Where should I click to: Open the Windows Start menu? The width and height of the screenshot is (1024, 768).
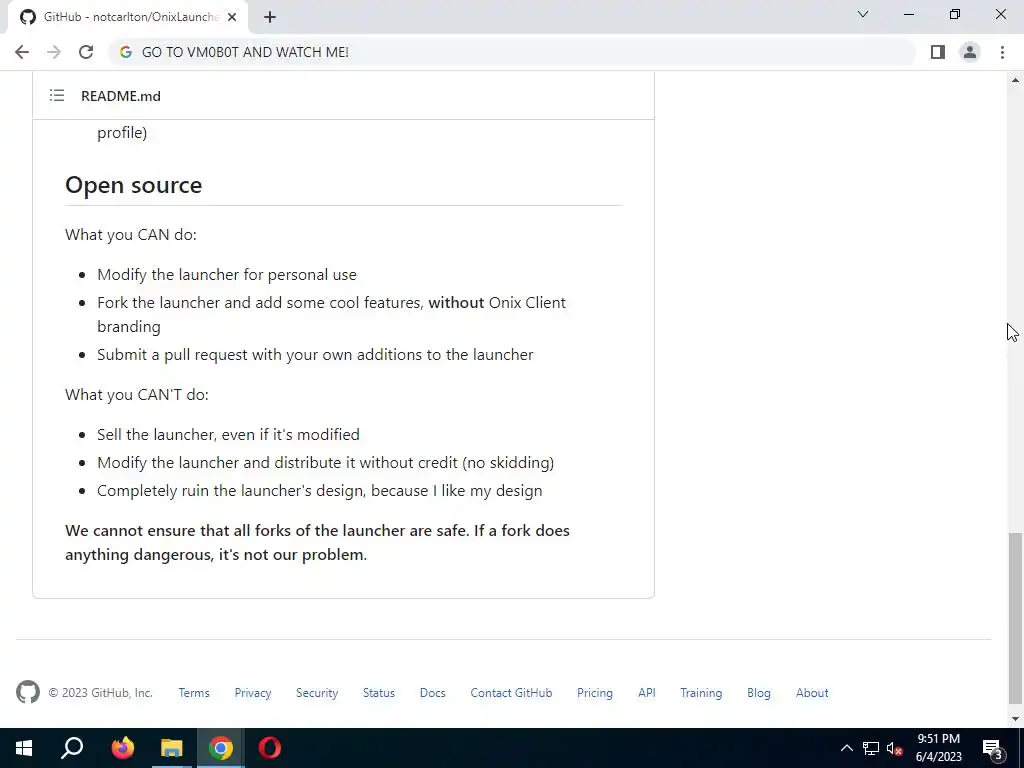coord(24,748)
